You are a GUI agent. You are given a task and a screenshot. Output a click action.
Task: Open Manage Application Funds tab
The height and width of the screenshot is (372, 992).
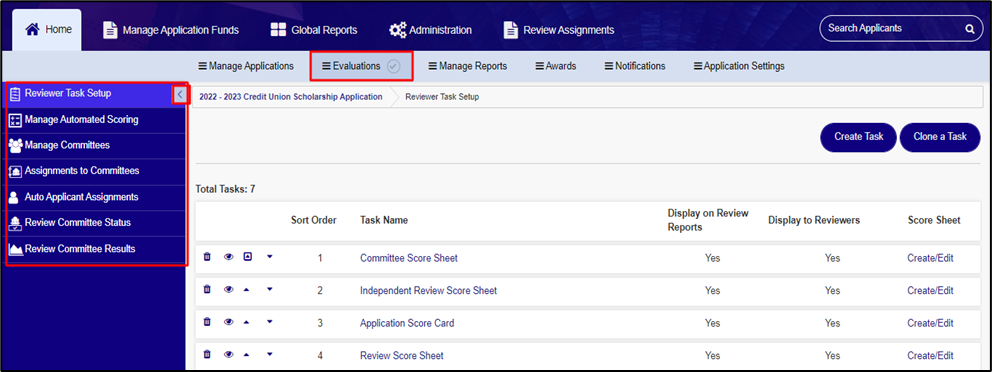[x=171, y=30]
